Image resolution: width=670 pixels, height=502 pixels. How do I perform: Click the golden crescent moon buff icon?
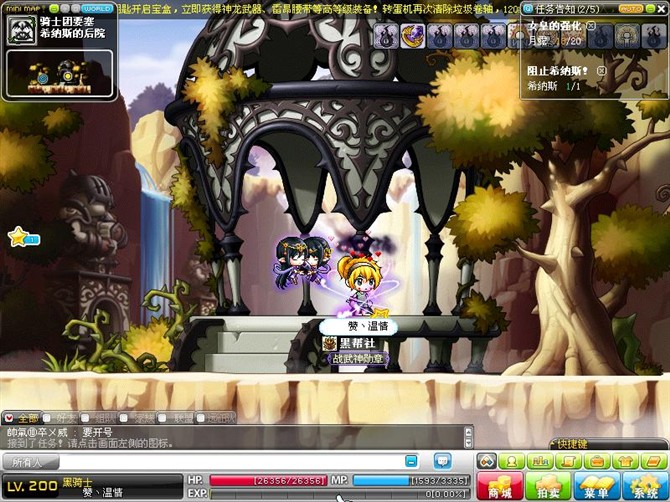click(x=413, y=35)
